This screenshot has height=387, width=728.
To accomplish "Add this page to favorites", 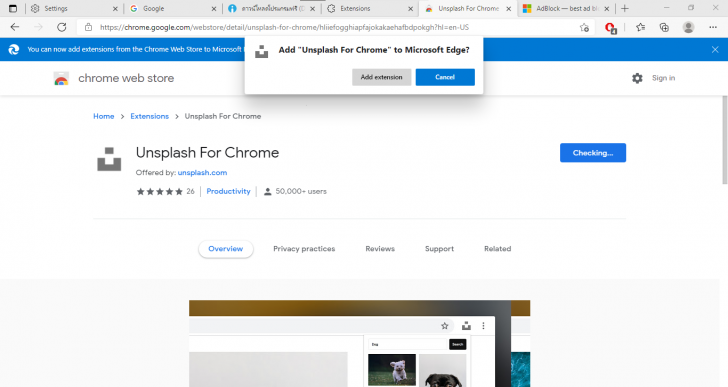I will [x=584, y=27].
